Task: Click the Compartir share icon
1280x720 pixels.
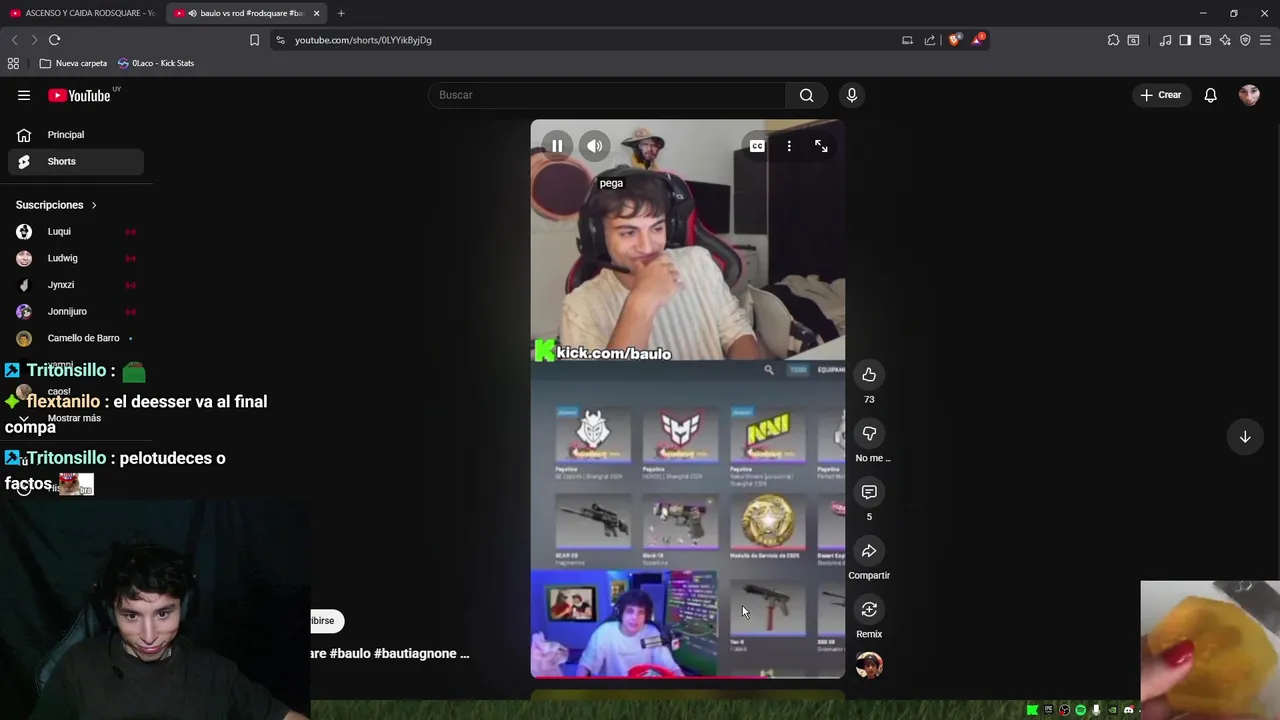Action: [869, 551]
